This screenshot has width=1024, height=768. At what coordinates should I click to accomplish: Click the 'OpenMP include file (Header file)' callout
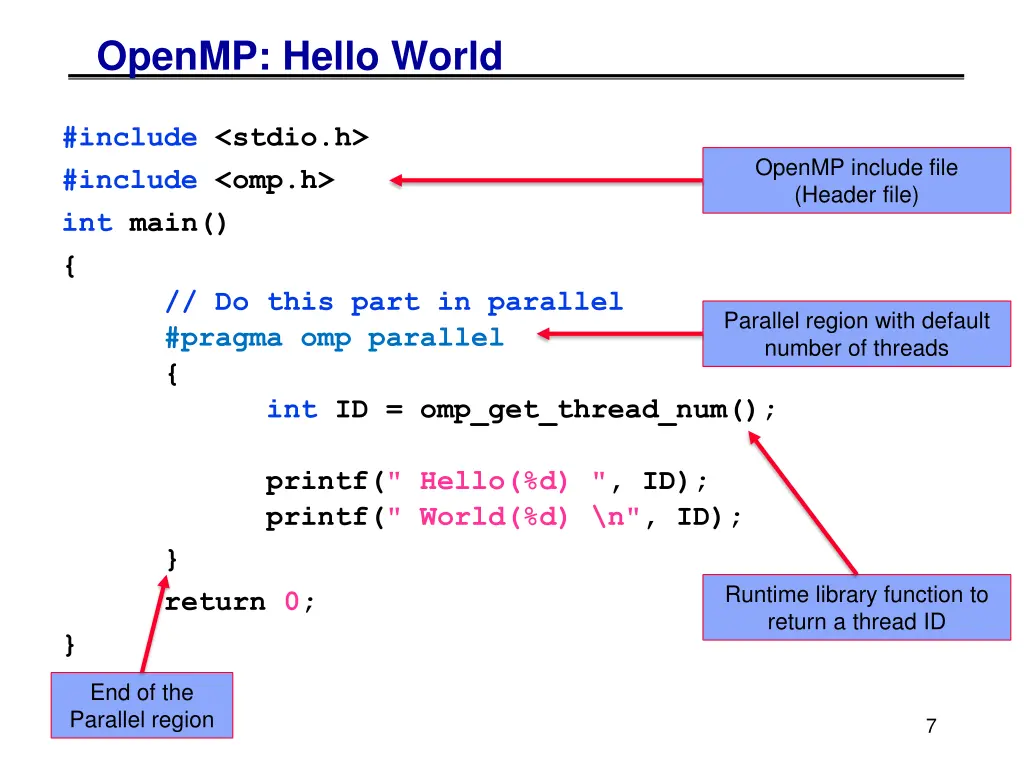(856, 181)
